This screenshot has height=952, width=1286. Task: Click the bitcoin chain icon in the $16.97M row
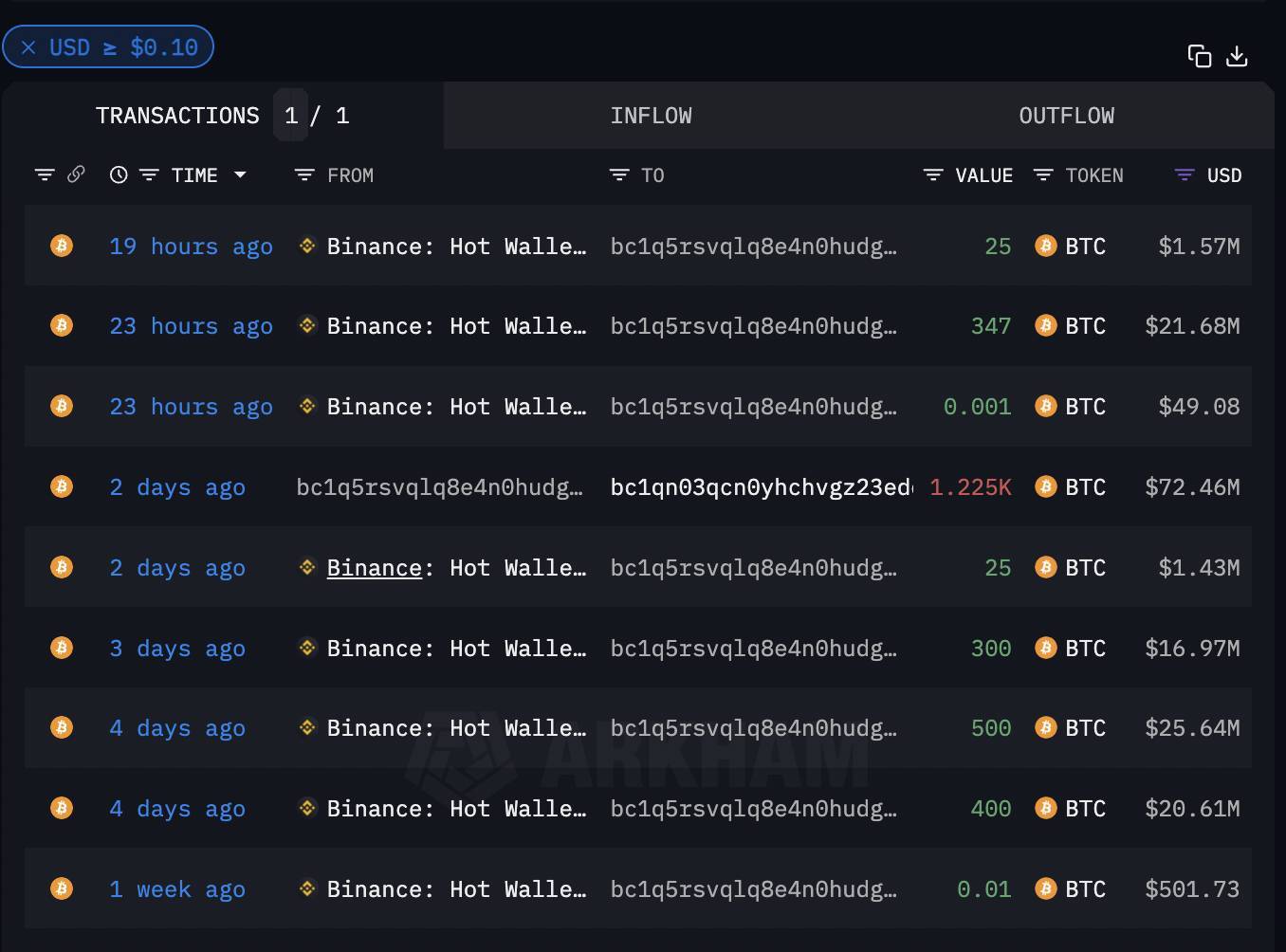[62, 648]
